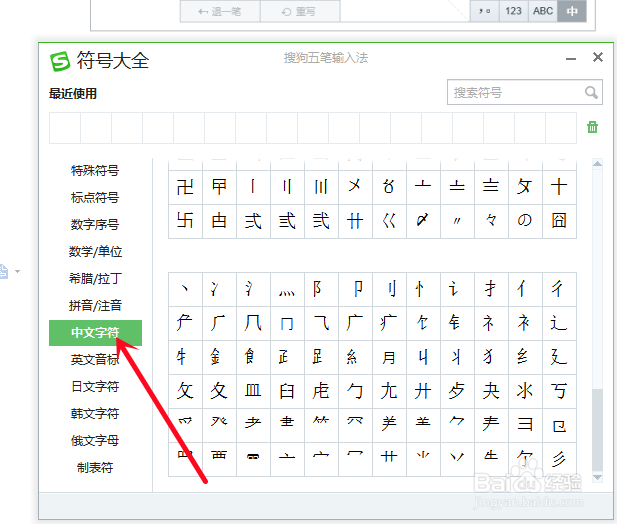Insert the 卄 symbol
Screen dimensions: 617x524
tap(355, 221)
